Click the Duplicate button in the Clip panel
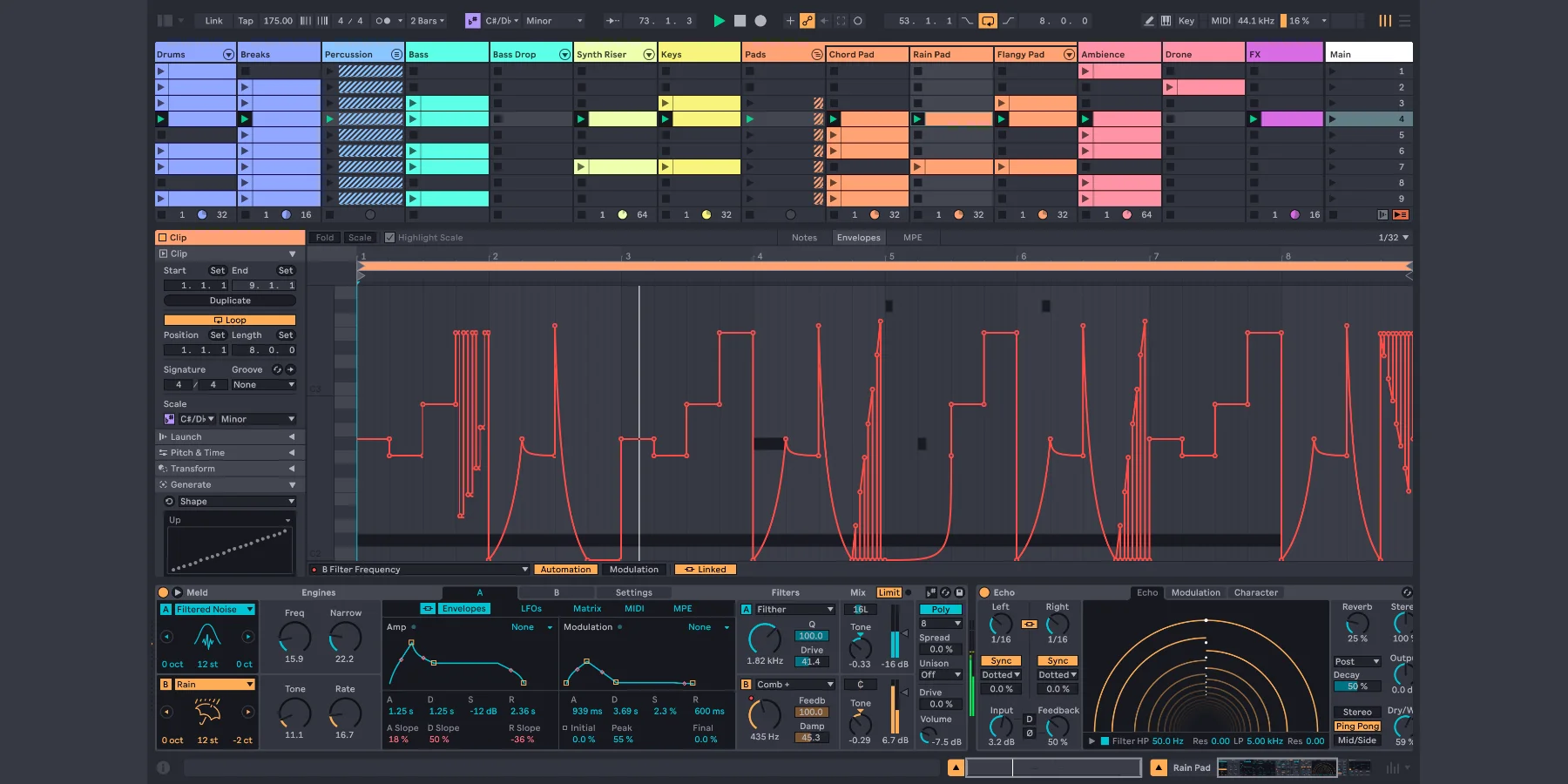 pos(229,300)
